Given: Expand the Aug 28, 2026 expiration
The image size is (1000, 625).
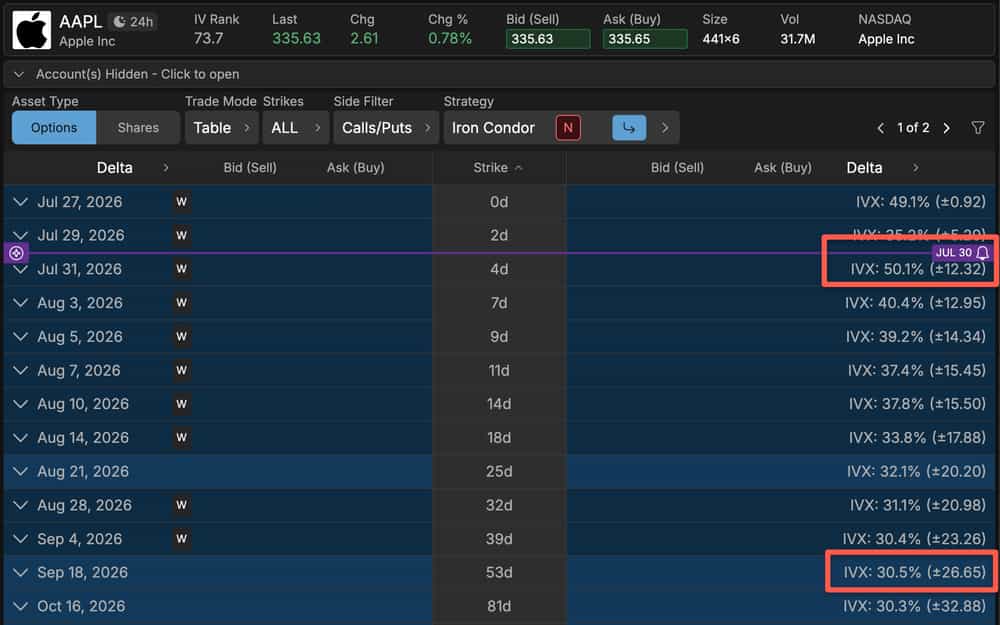Looking at the screenshot, I should pos(20,505).
